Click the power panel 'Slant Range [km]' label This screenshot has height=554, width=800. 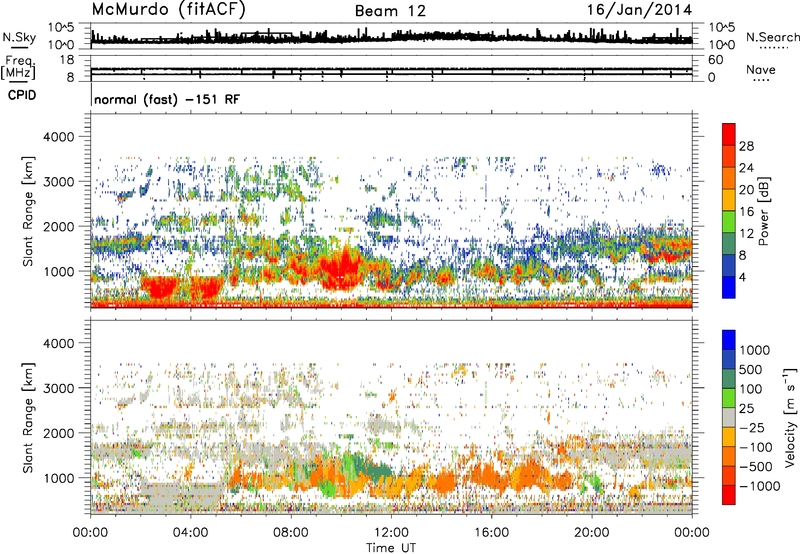point(28,211)
